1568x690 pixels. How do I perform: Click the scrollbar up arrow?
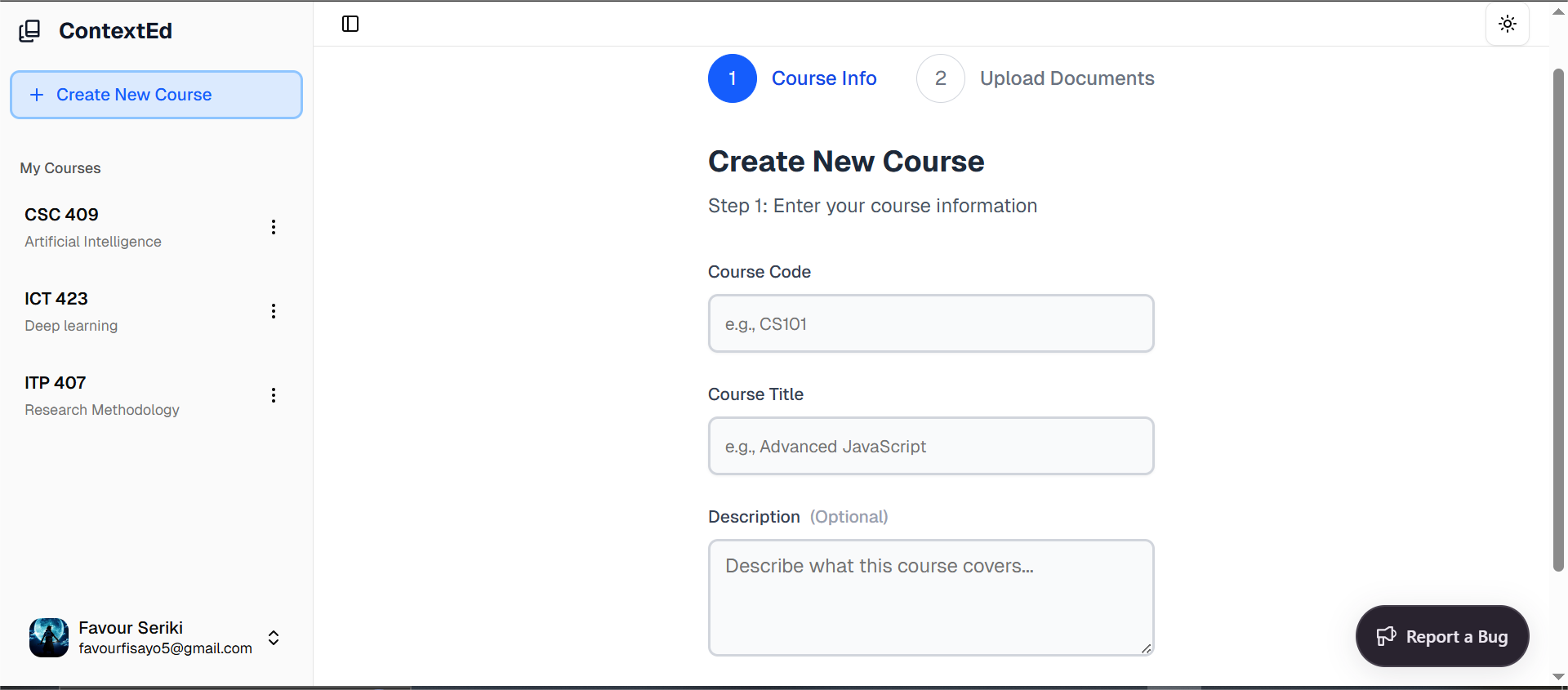pyautogui.click(x=1558, y=11)
